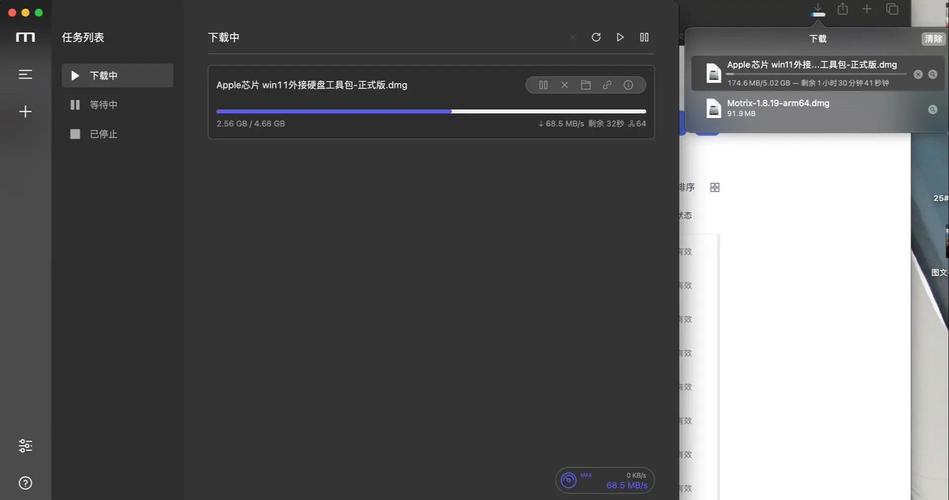The height and width of the screenshot is (500, 949).
Task: Toggle the Safari downloads toolbar icon
Action: [x=818, y=10]
